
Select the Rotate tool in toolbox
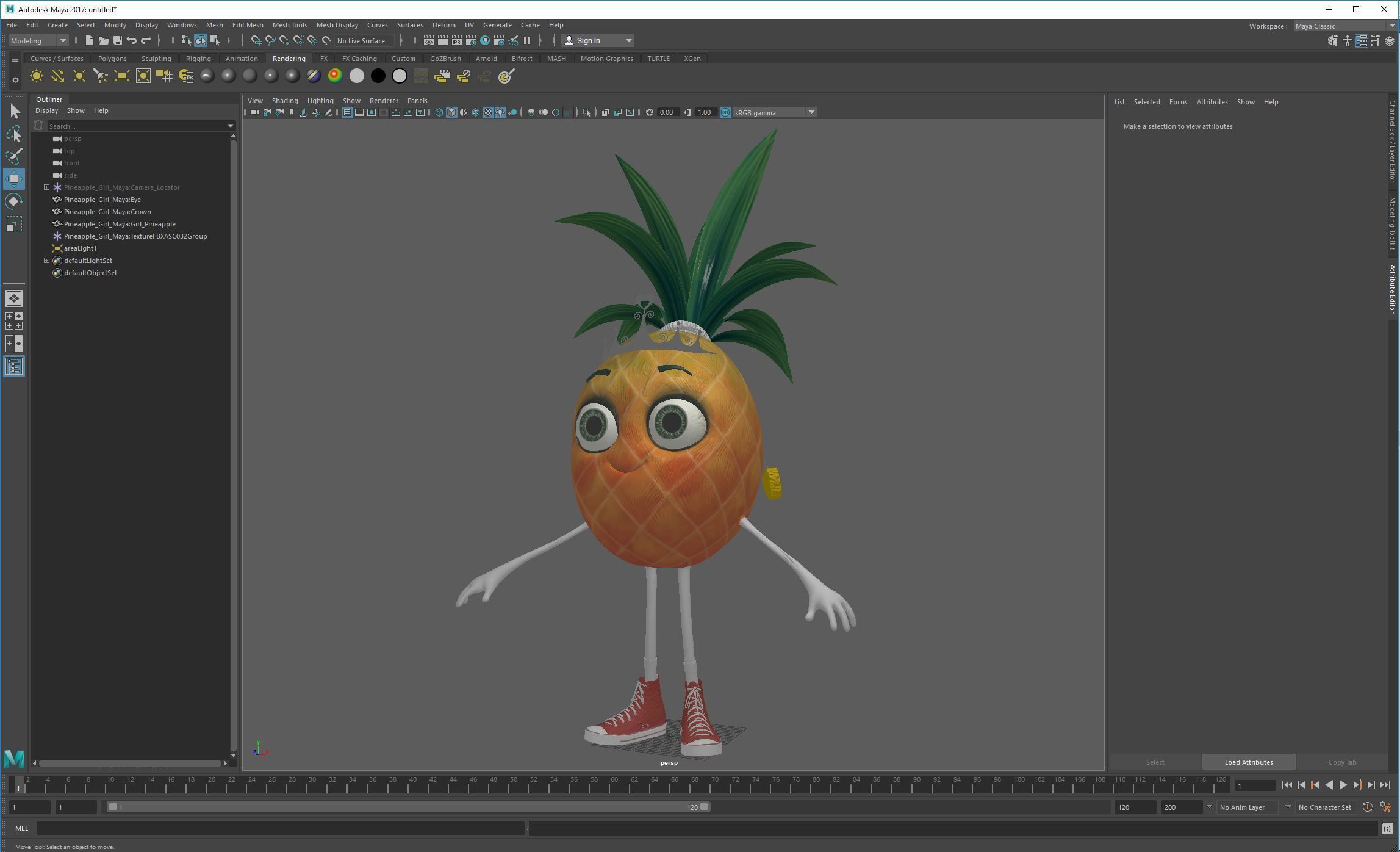click(x=13, y=201)
